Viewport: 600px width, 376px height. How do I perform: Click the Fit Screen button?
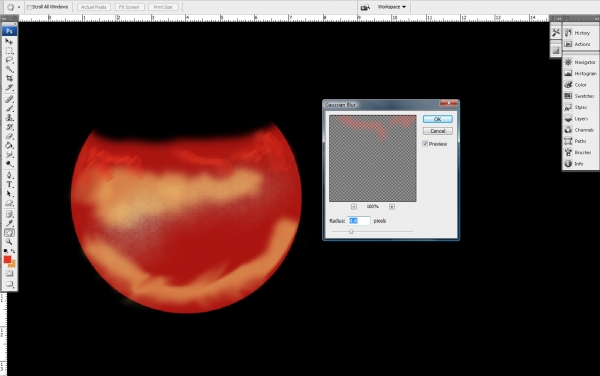[x=129, y=7]
